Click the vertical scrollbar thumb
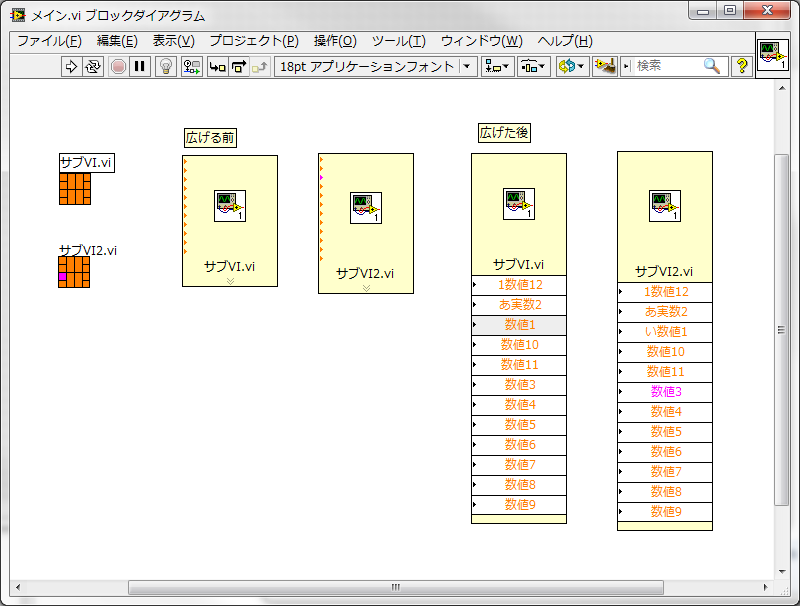This screenshot has width=800, height=606. 781,330
